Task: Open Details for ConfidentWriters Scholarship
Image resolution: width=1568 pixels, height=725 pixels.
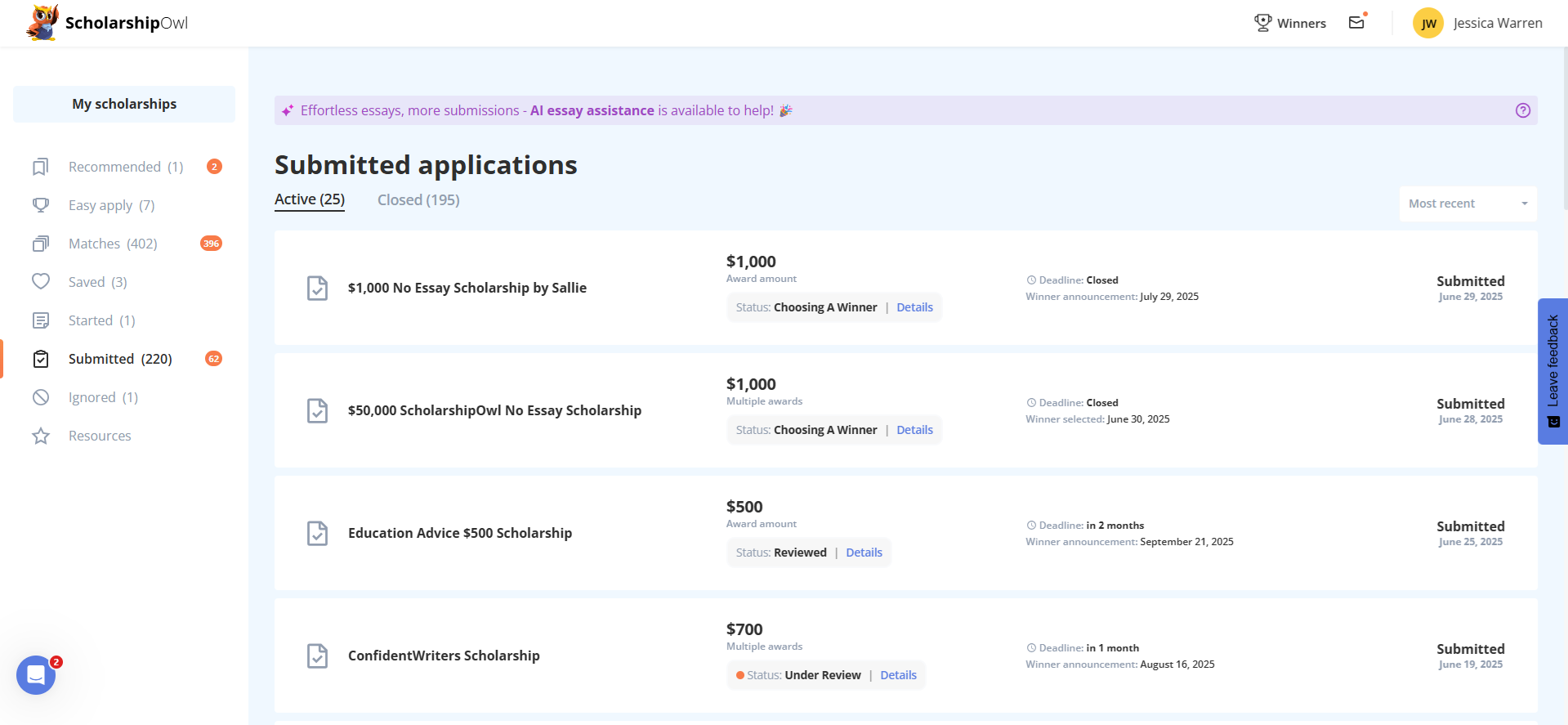Action: click(x=898, y=675)
